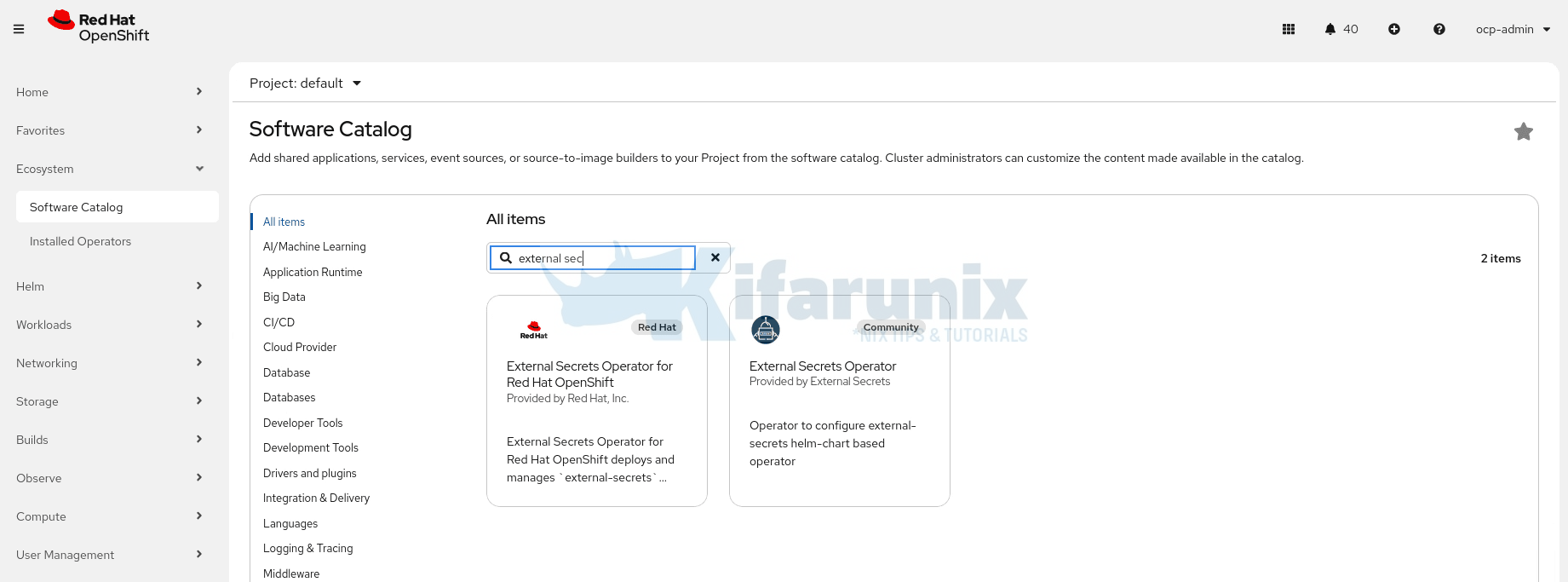The width and height of the screenshot is (1568, 582).
Task: Click the Red Hat badge on card
Action: [657, 327]
